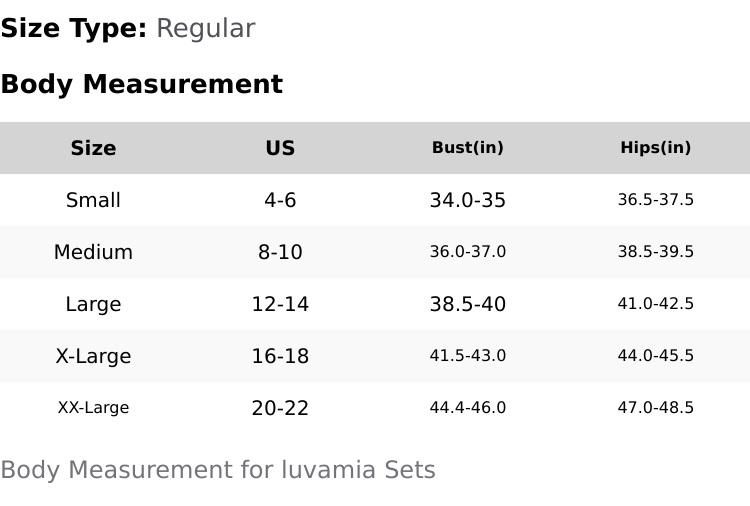This screenshot has width=750, height=506.
Task: Click the US size 20-22 cell
Action: point(280,408)
